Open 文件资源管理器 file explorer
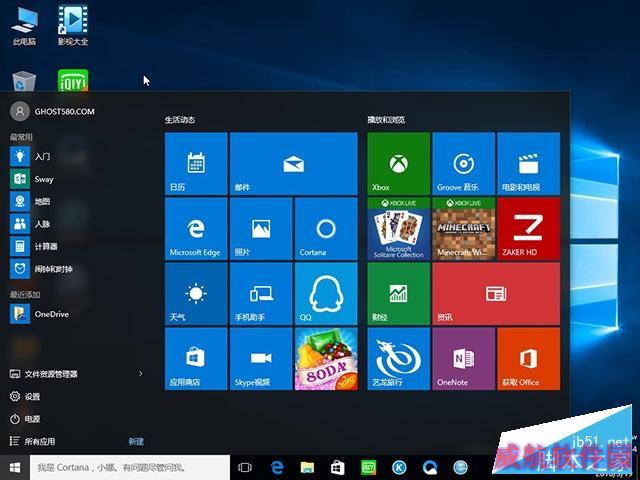640x480 pixels. pos(43,374)
